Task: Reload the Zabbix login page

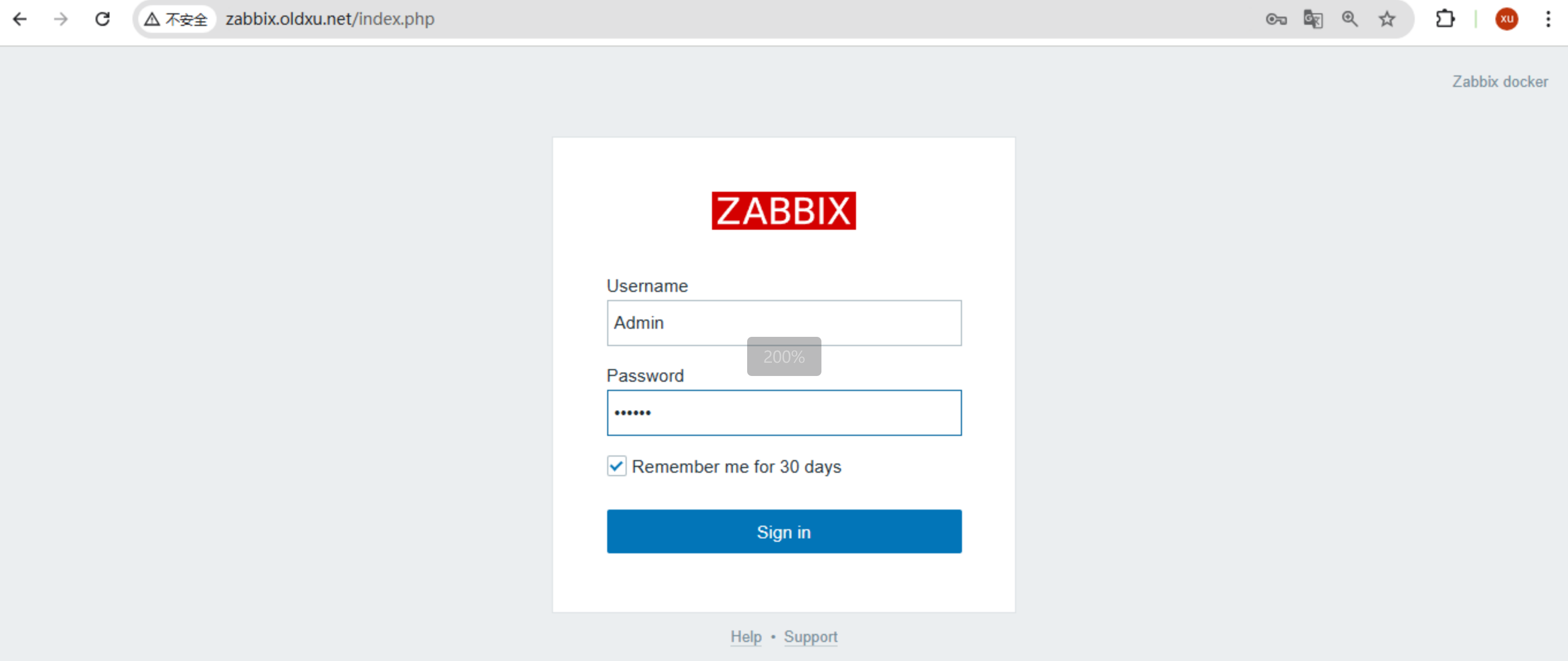Action: (x=103, y=20)
